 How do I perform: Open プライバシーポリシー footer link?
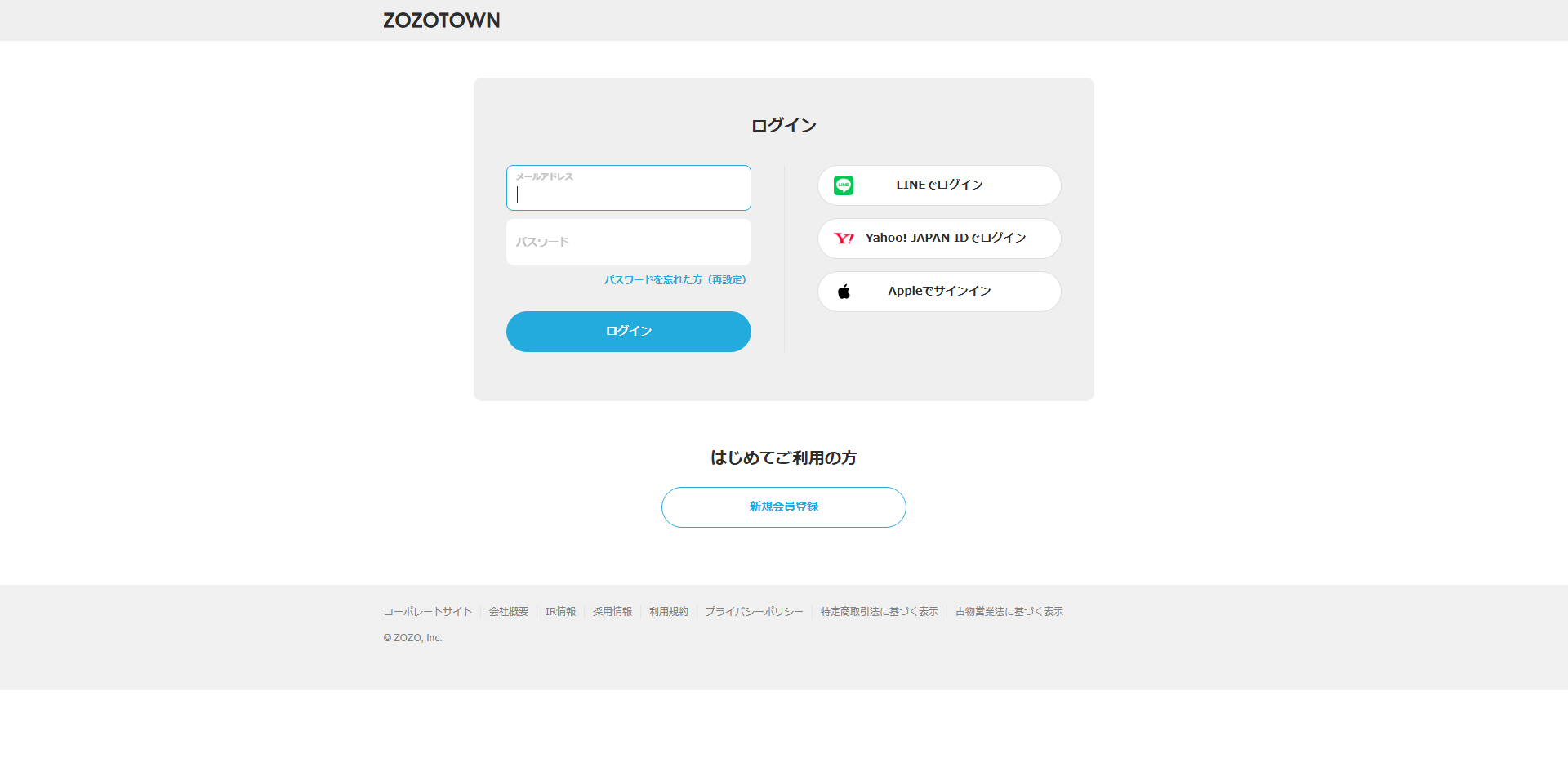[x=755, y=612]
